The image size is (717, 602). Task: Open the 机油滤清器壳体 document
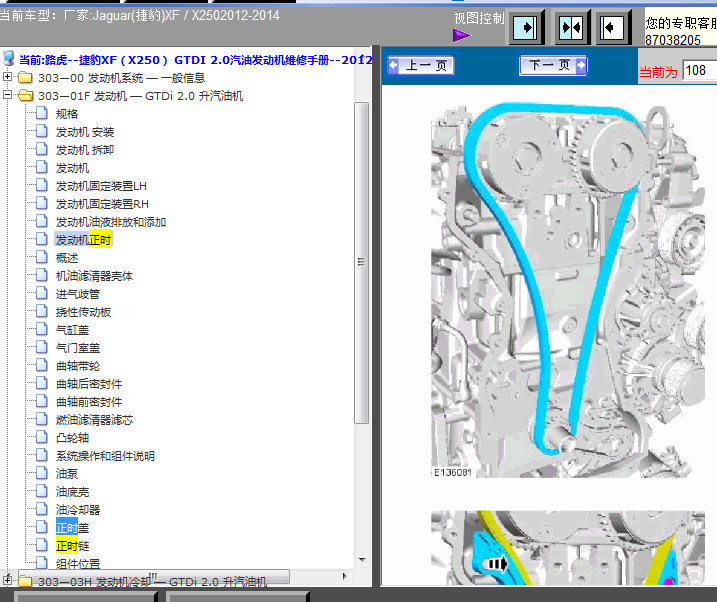[94, 276]
